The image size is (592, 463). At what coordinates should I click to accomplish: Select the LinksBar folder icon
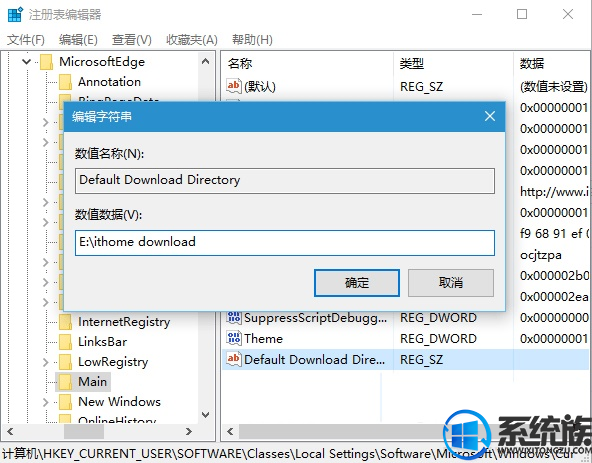(x=65, y=342)
